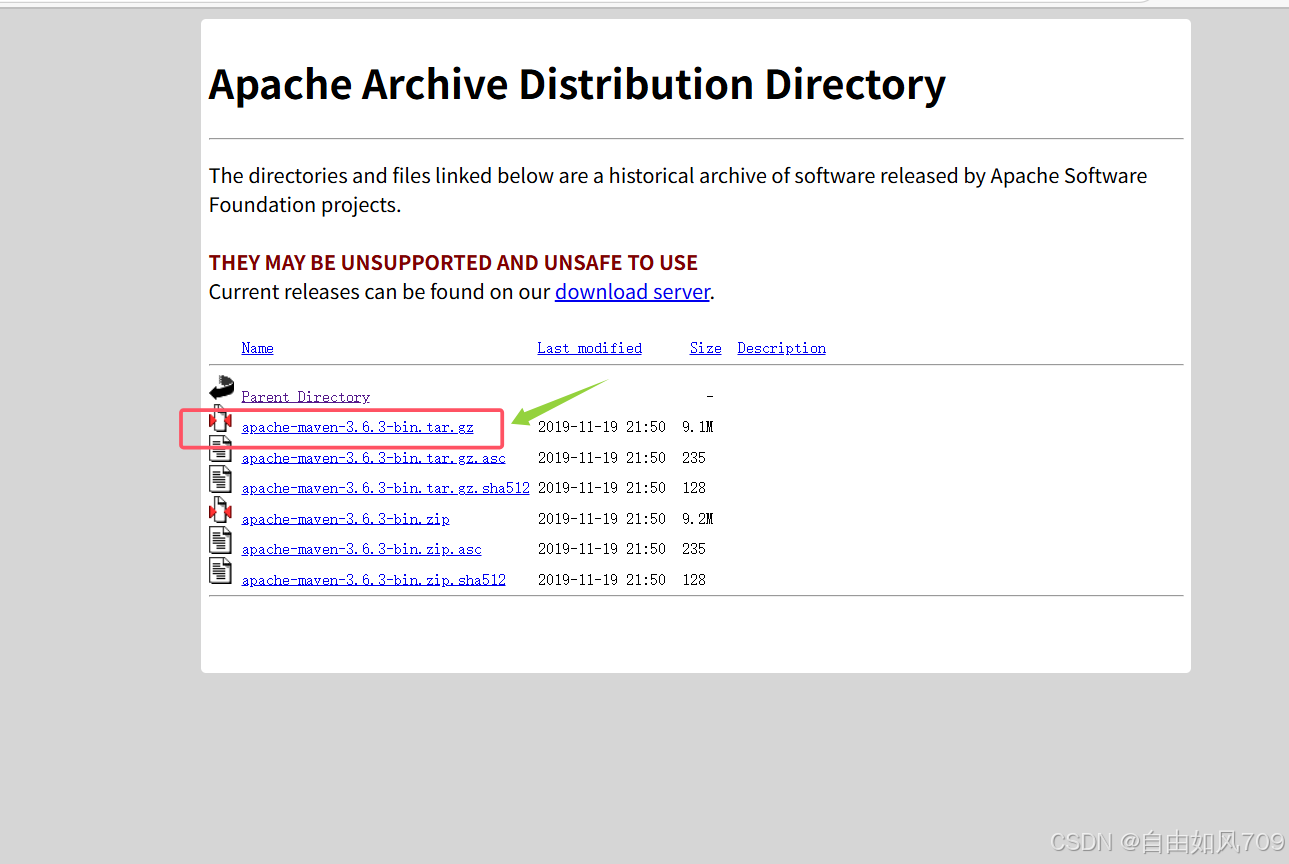Click the date of apache-maven-3.6.3-bin.zip row

point(601,519)
